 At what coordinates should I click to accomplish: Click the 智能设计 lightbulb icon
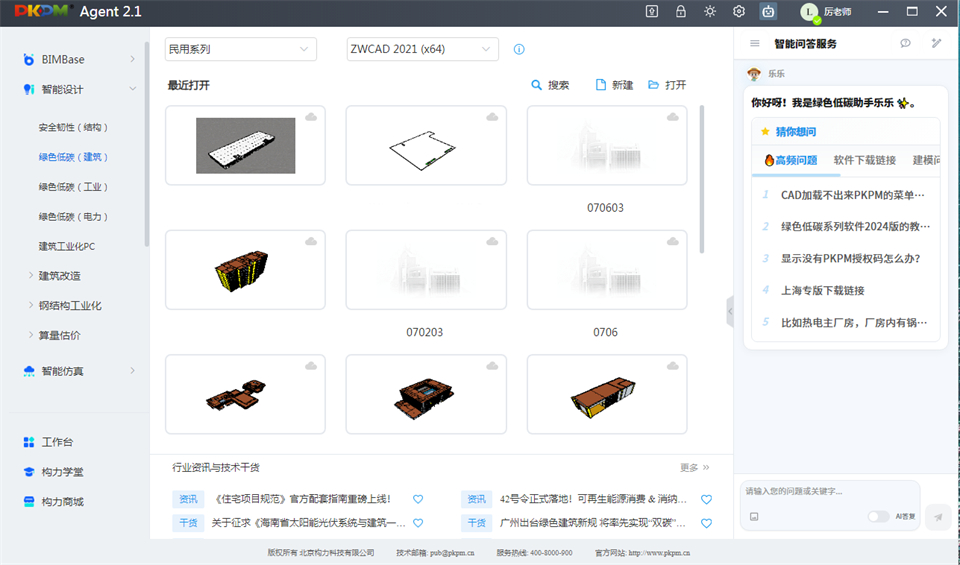pyautogui.click(x=28, y=89)
